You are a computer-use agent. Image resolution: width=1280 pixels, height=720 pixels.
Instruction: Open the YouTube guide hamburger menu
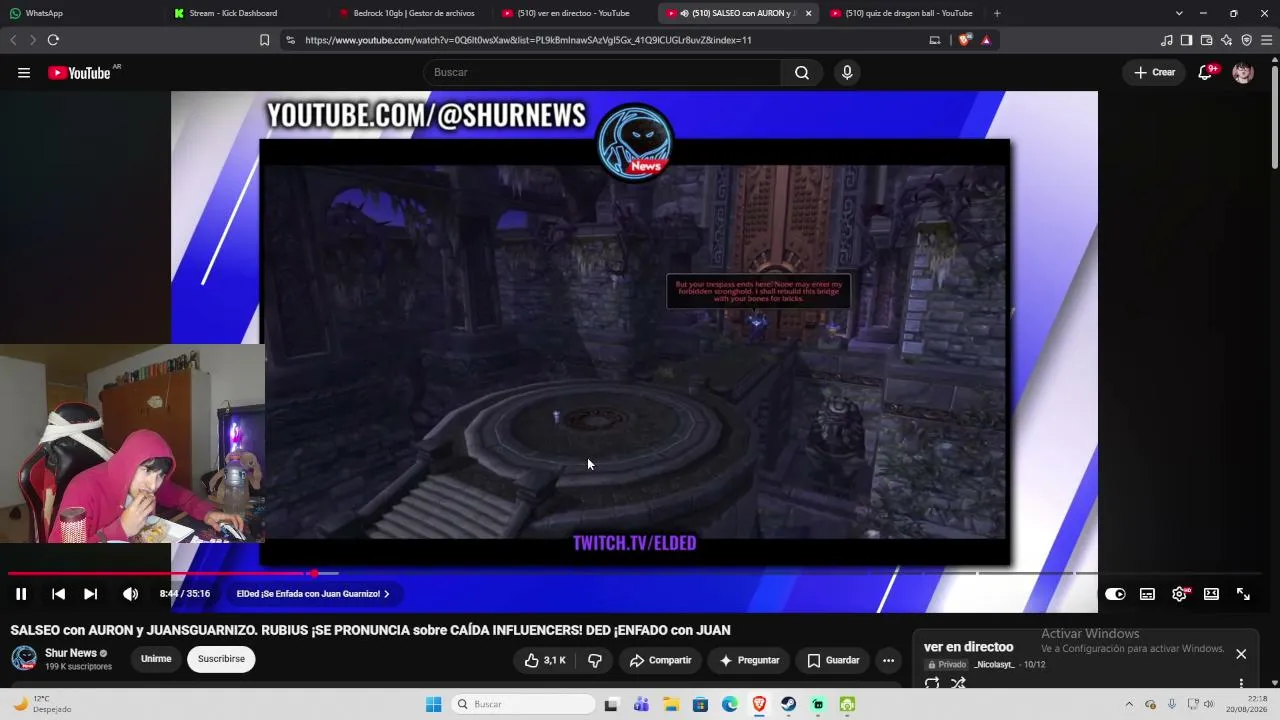click(x=24, y=72)
